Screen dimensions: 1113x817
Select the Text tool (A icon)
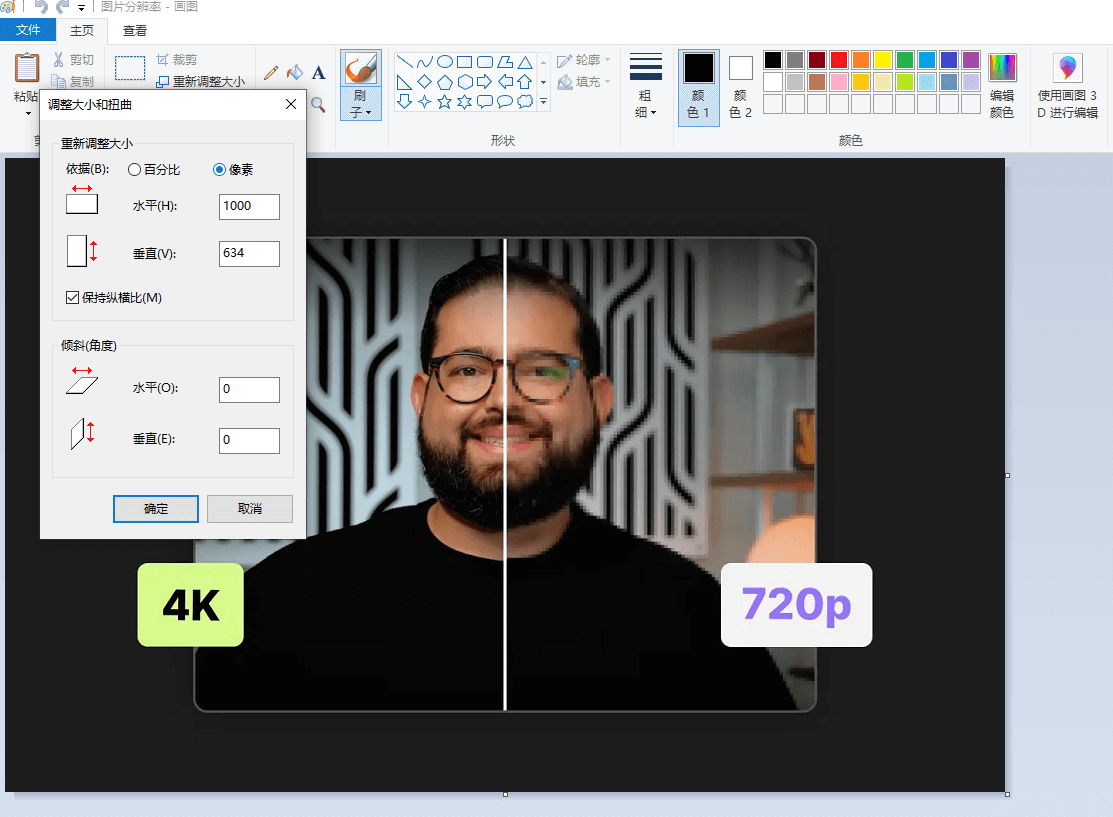[x=318, y=72]
